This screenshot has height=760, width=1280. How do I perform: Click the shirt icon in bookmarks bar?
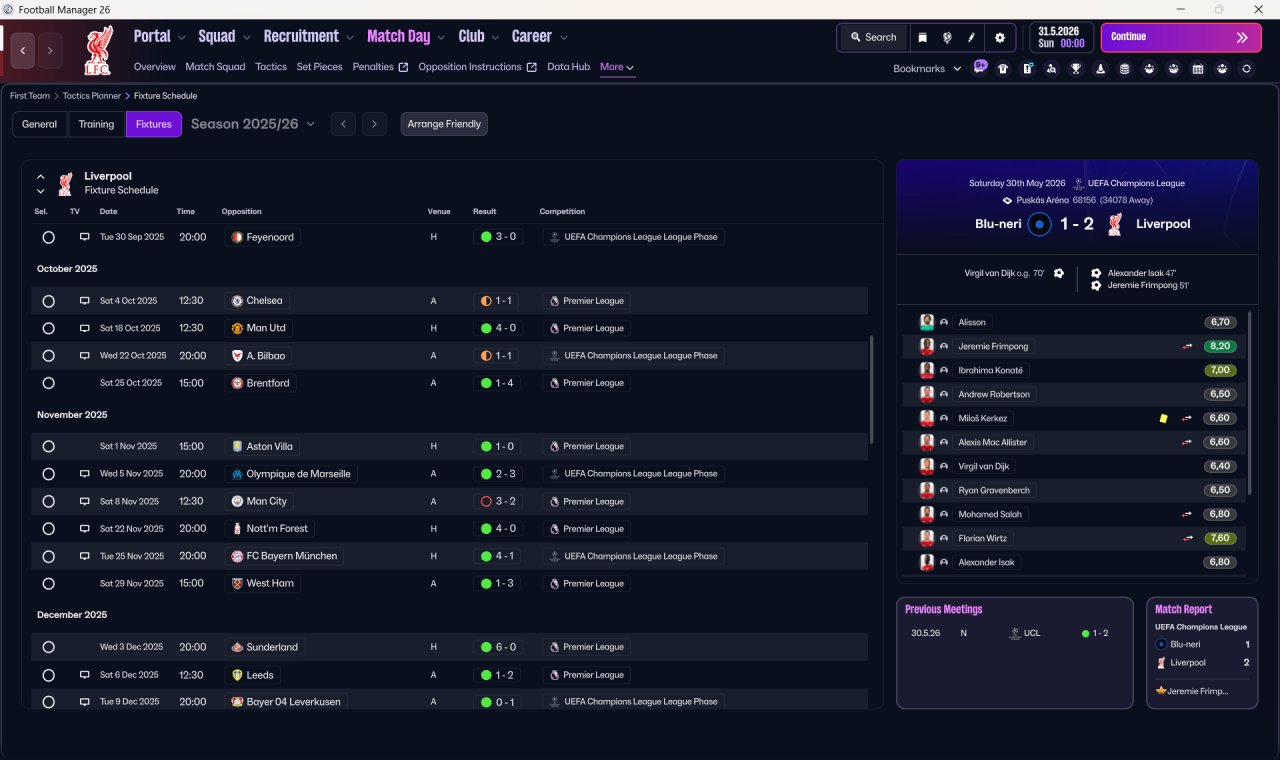pos(1003,69)
